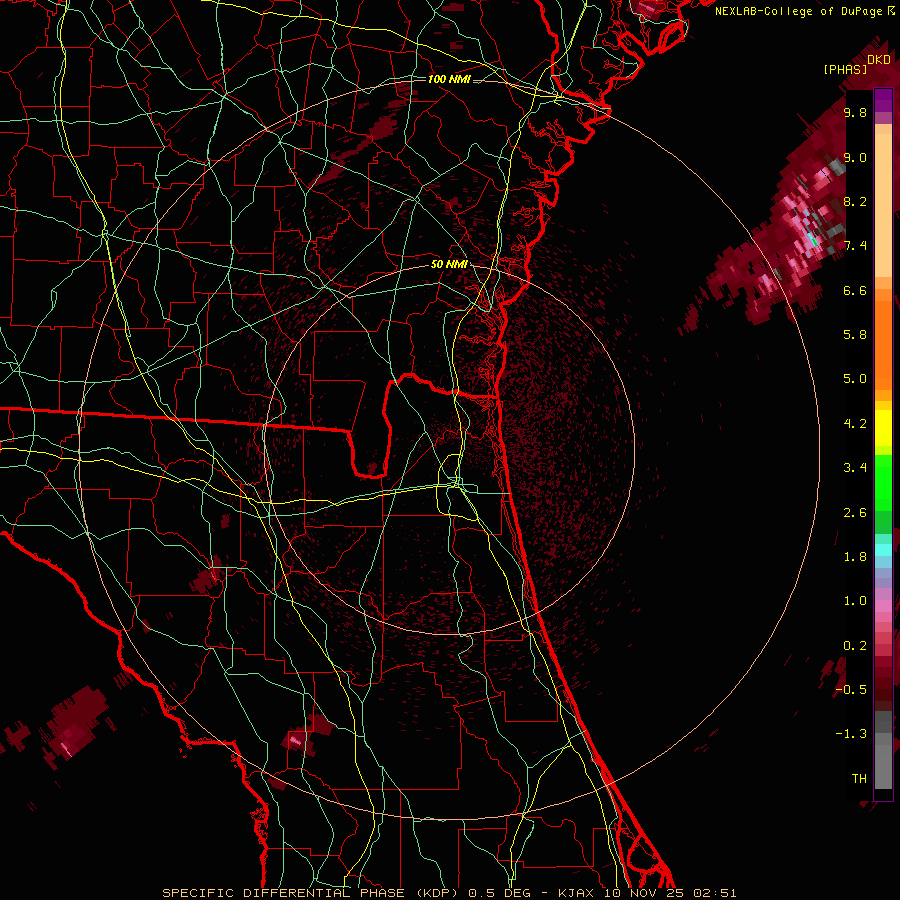Click "SPECIFIC DIFFERENTIAL PHASE" in the bottom caption

pyautogui.click(x=284, y=893)
